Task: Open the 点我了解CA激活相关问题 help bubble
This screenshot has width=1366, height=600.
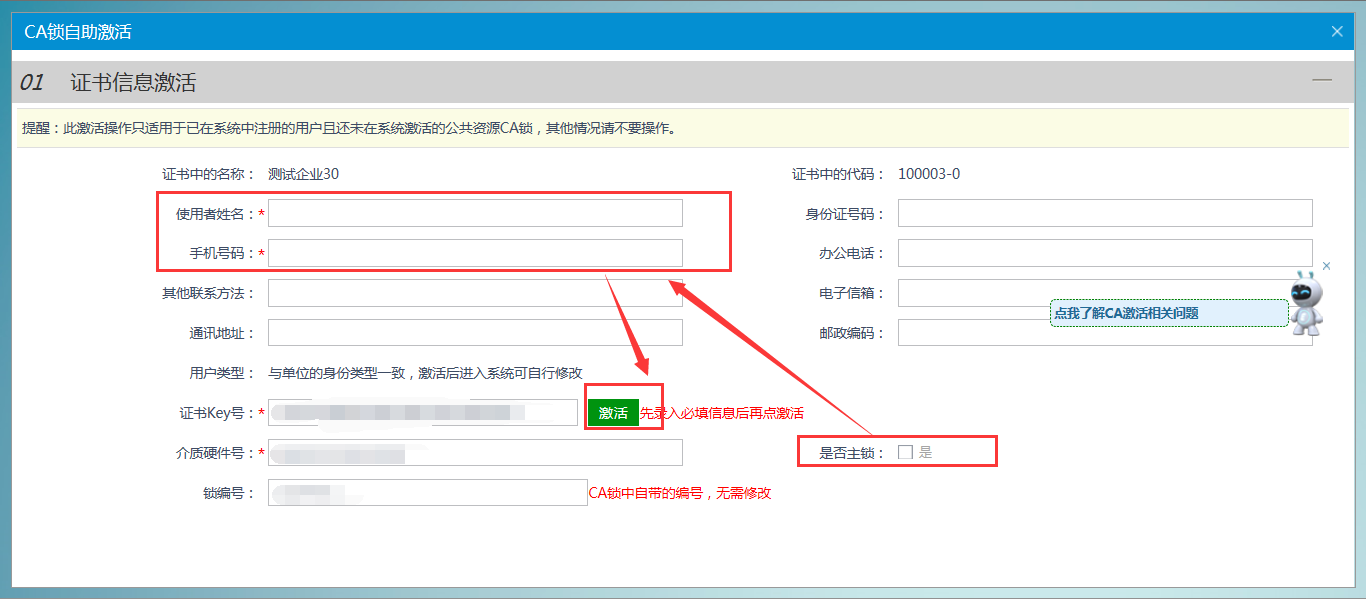Action: click(1168, 313)
